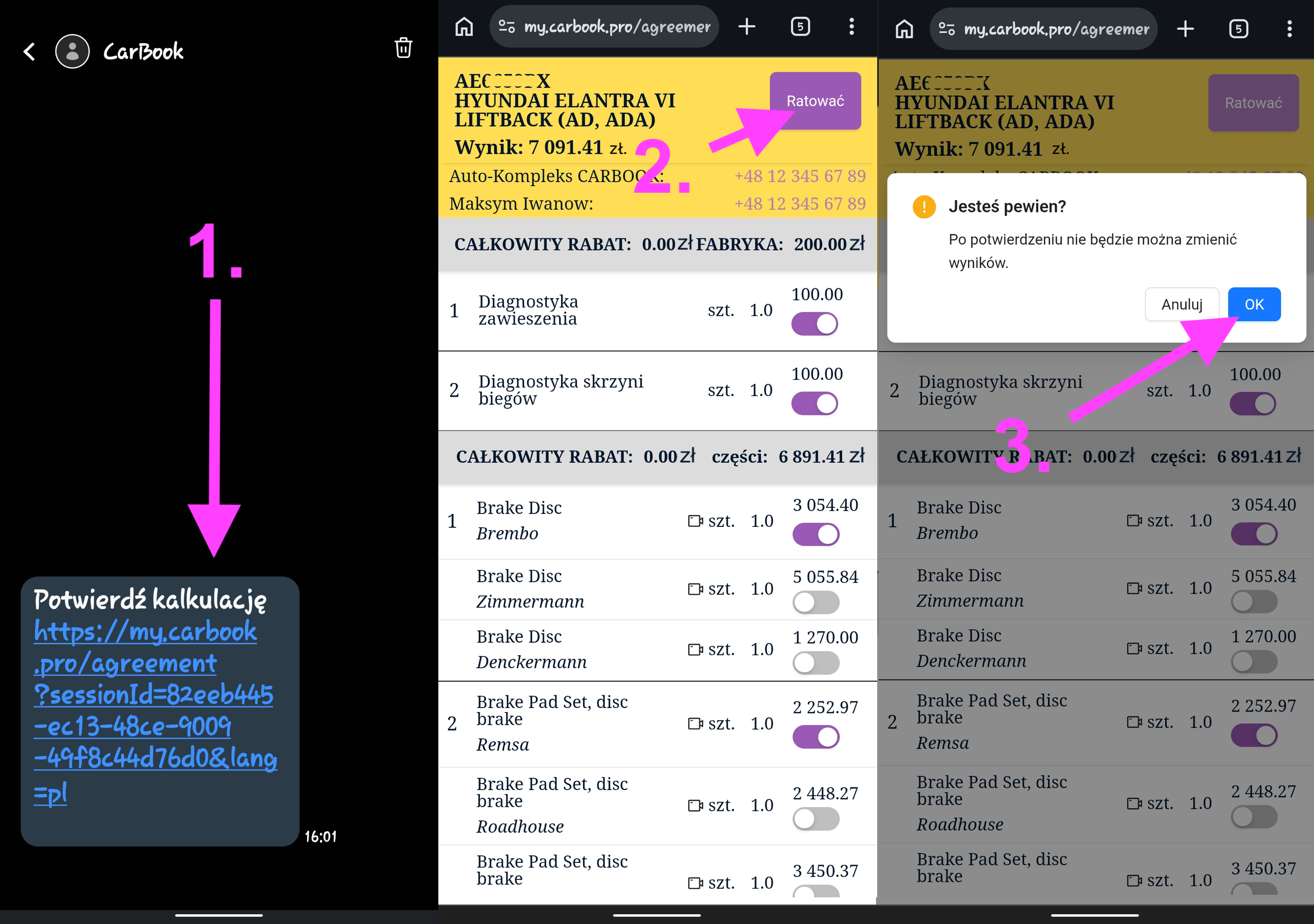Tap the address bar in middle browser

coord(604,27)
